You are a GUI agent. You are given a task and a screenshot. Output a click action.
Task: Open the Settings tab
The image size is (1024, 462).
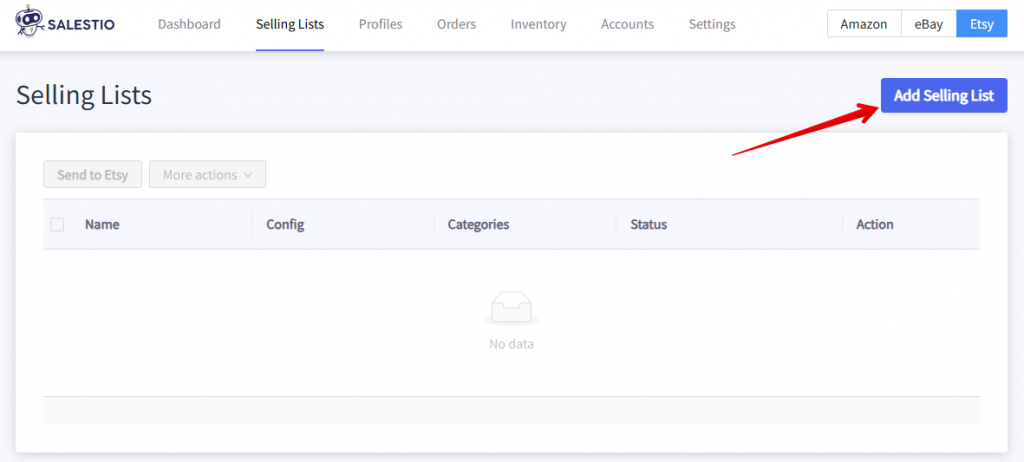click(x=711, y=24)
